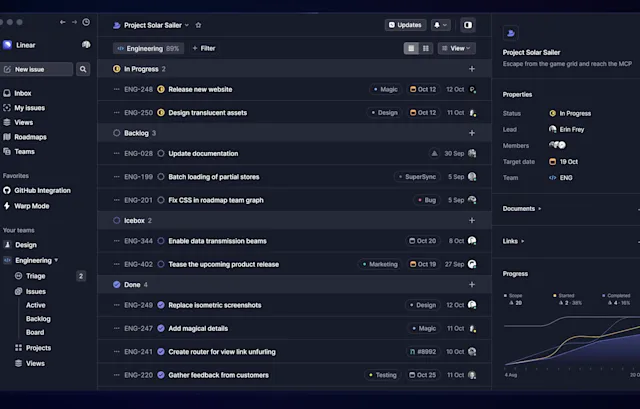
Task: Open top Views sidebar item
Action: pyautogui.click(x=18, y=122)
